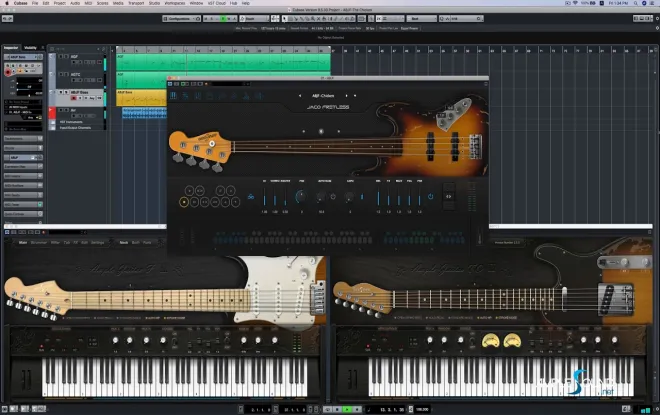Select the Range Selection tool in toolbar

tap(290, 19)
